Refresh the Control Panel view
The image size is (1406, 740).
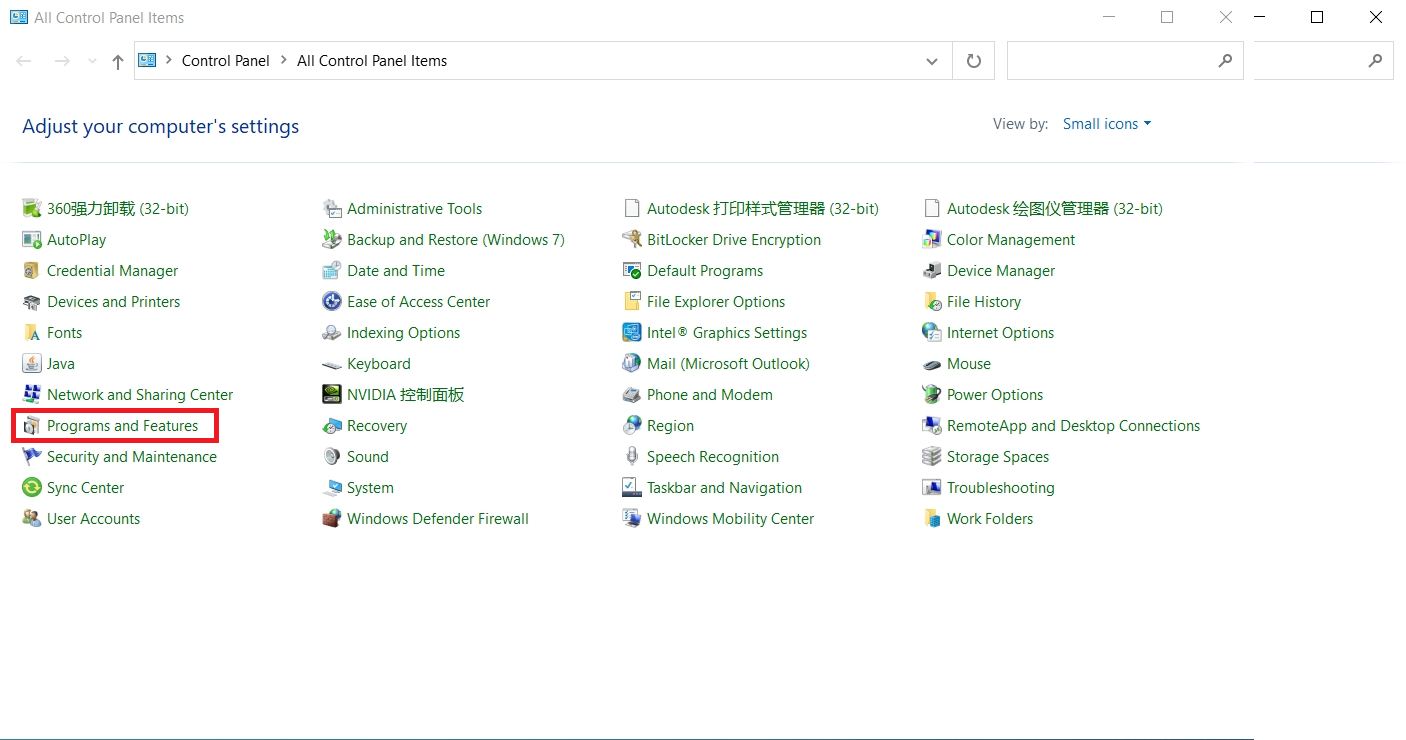coord(974,61)
